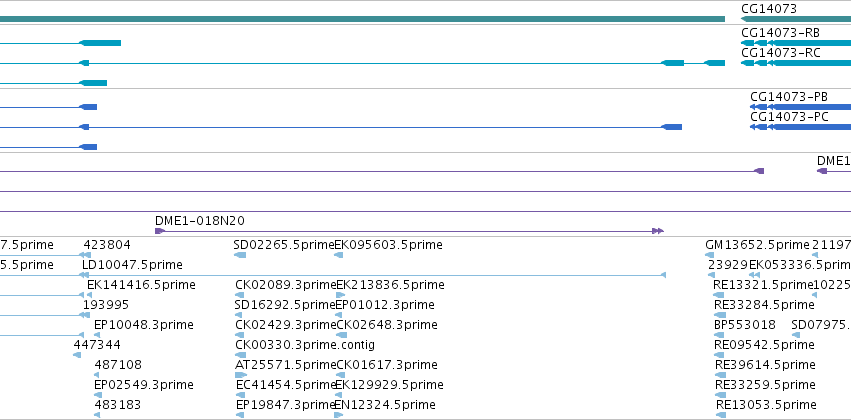The height and width of the screenshot is (420, 851).
Task: Click the 423804 feature arrow
Action: pos(85,255)
